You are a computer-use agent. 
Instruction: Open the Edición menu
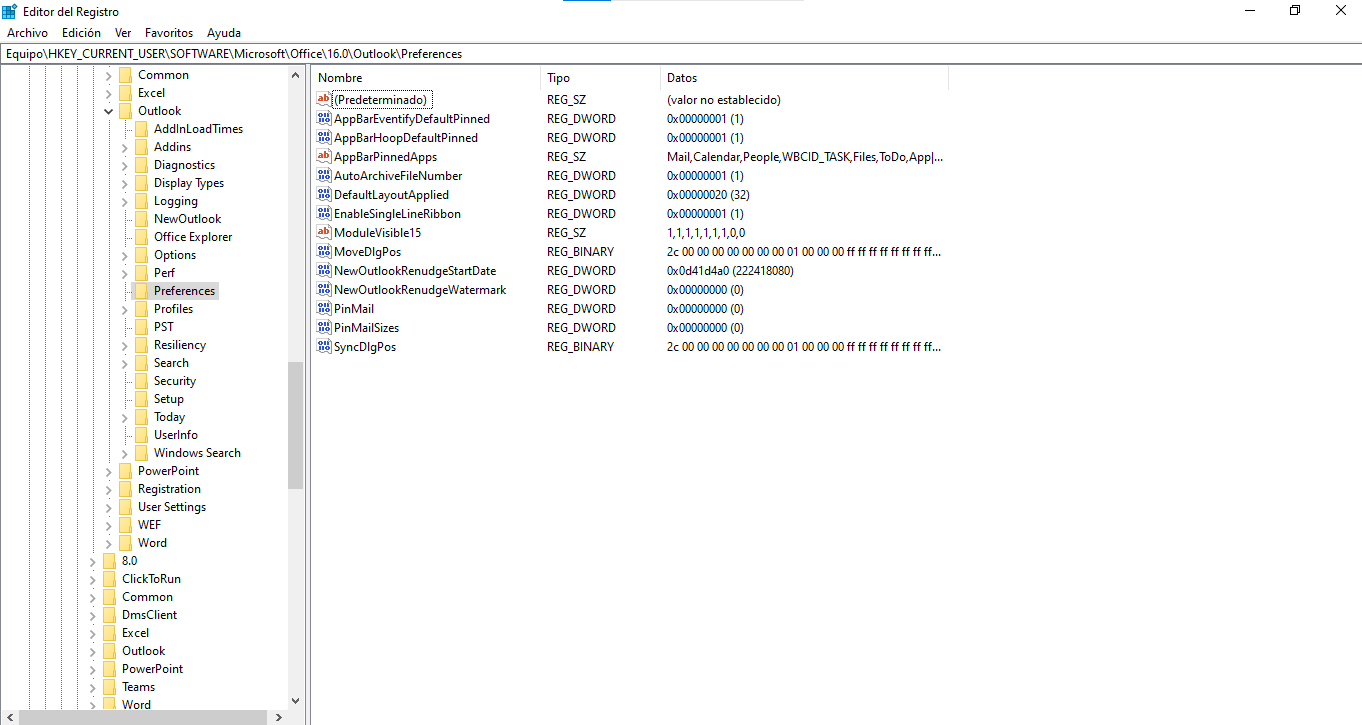[81, 33]
